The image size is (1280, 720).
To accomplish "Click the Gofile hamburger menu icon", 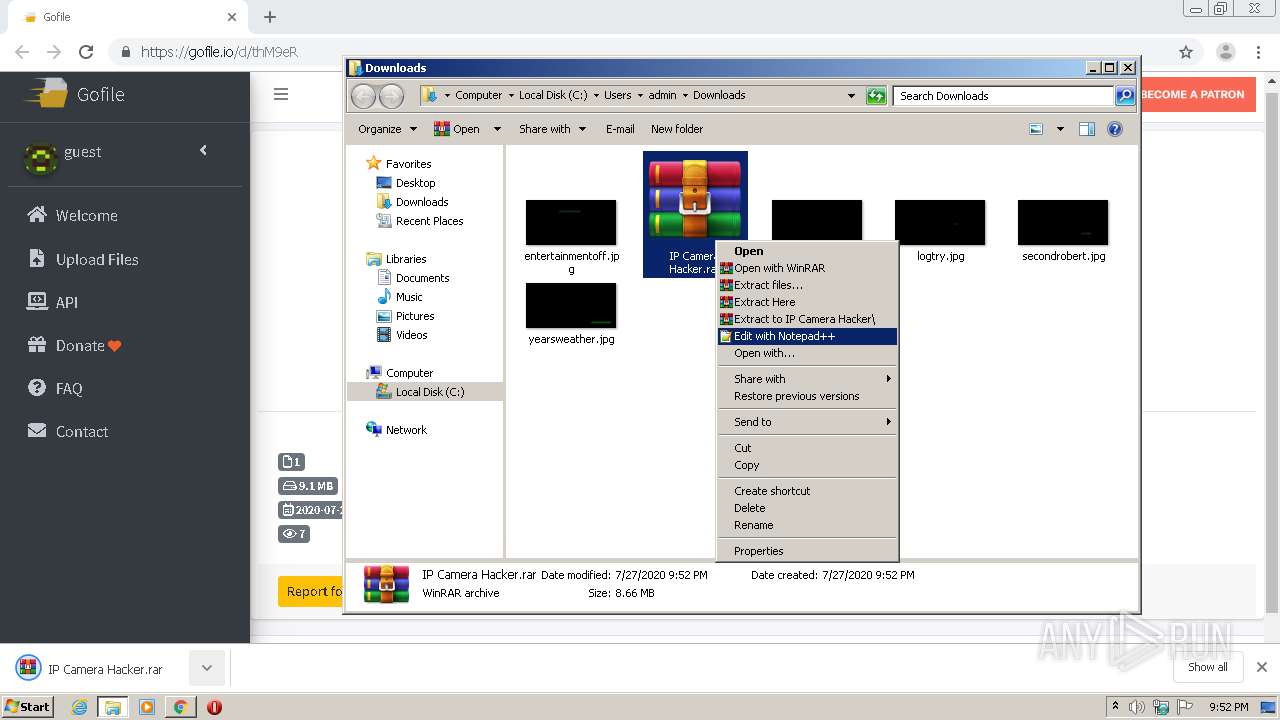I will (281, 94).
